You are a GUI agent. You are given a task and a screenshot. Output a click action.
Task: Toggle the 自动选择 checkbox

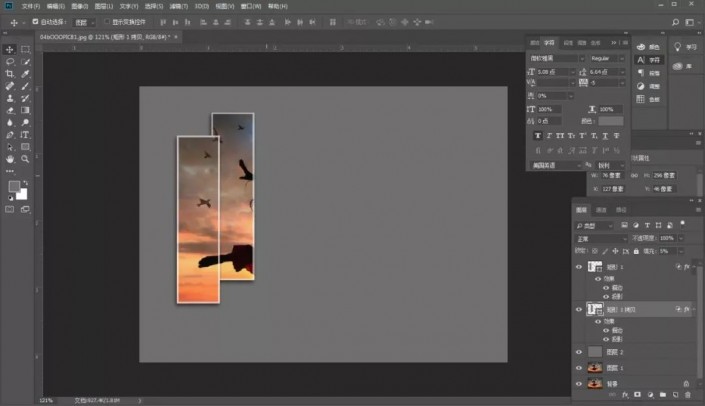(x=36, y=21)
